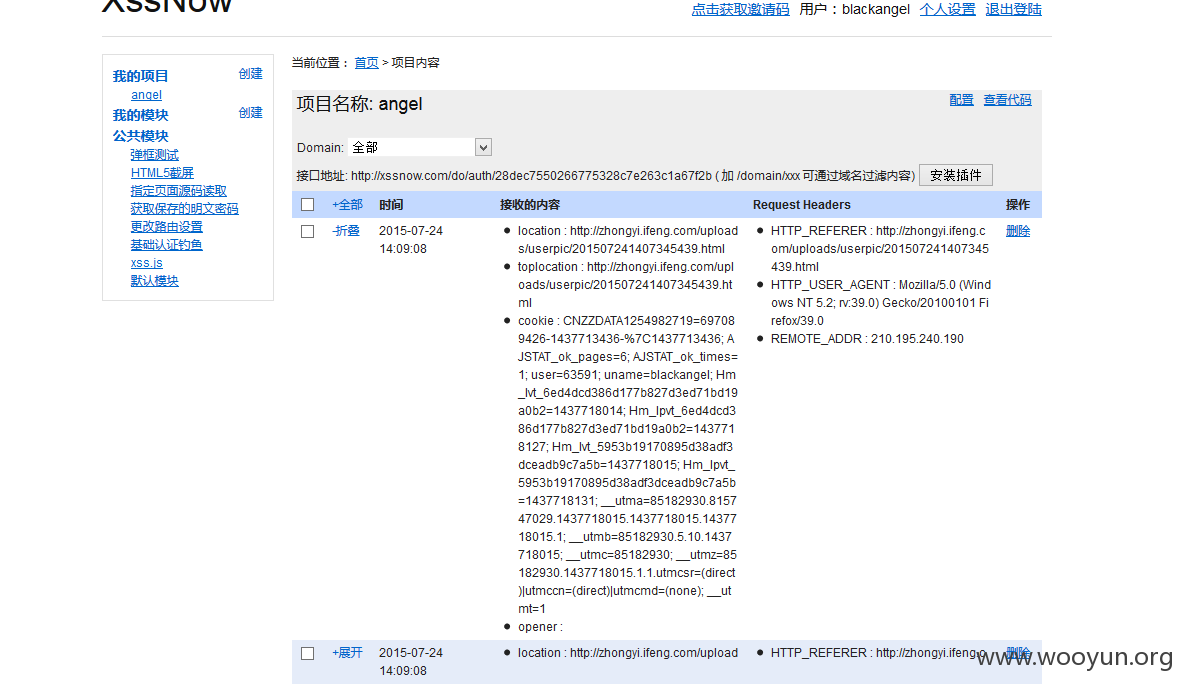
Task: Expand the second record with +展开
Action: coord(348,653)
